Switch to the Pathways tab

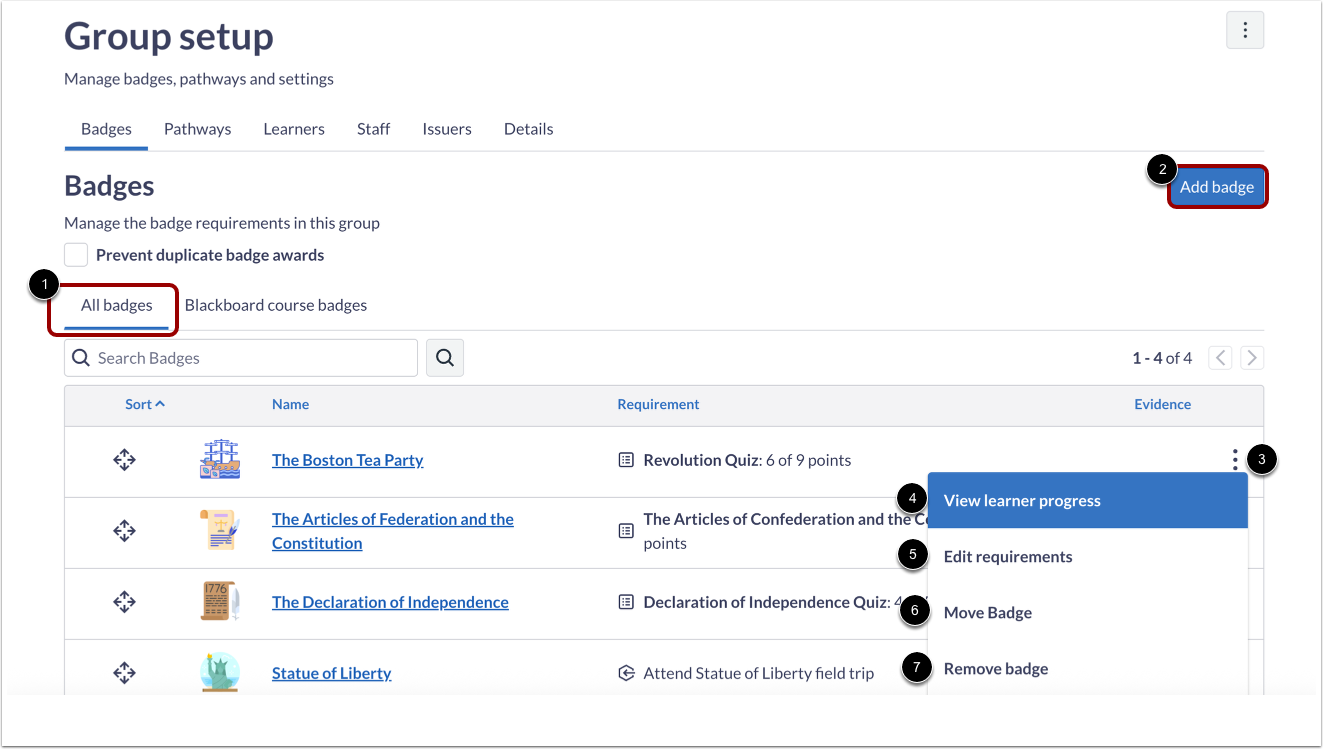pyautogui.click(x=198, y=129)
